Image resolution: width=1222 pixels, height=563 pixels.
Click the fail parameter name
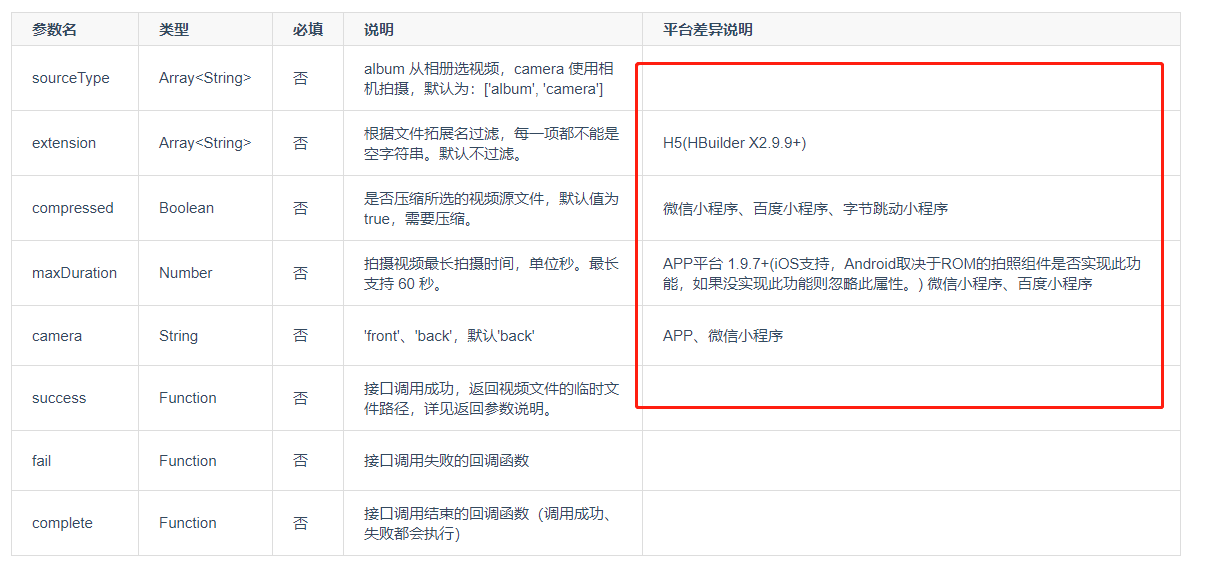click(42, 461)
